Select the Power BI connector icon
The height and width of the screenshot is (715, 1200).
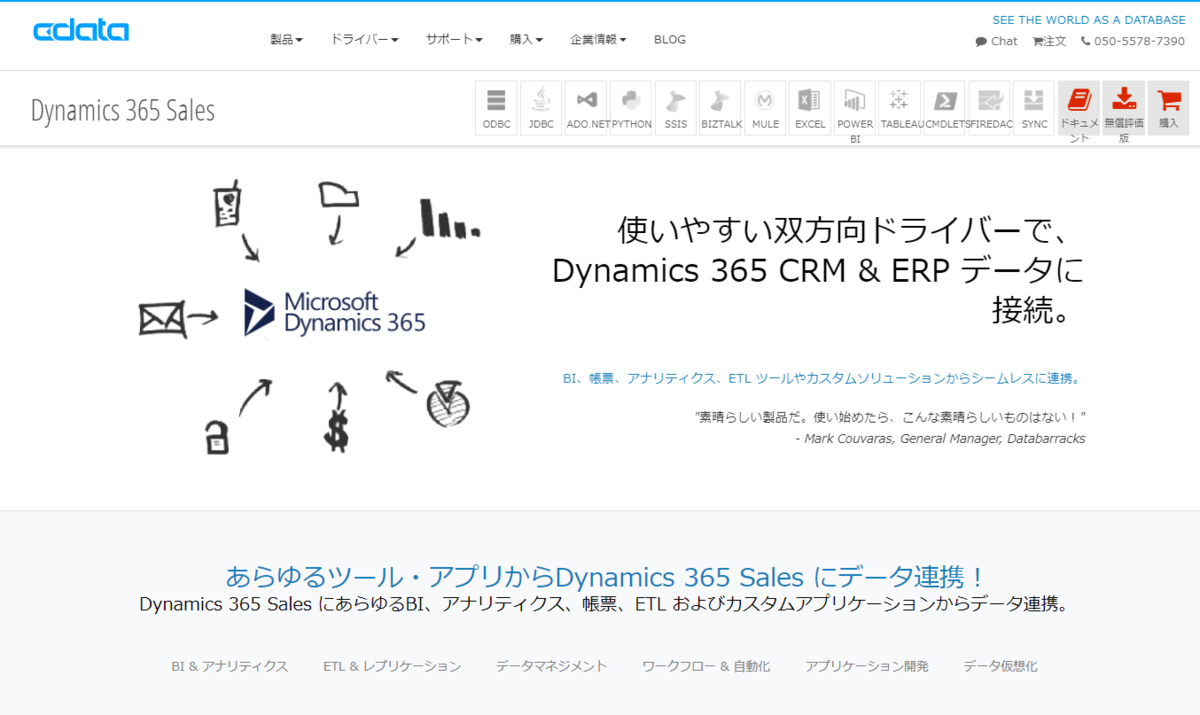click(855, 108)
